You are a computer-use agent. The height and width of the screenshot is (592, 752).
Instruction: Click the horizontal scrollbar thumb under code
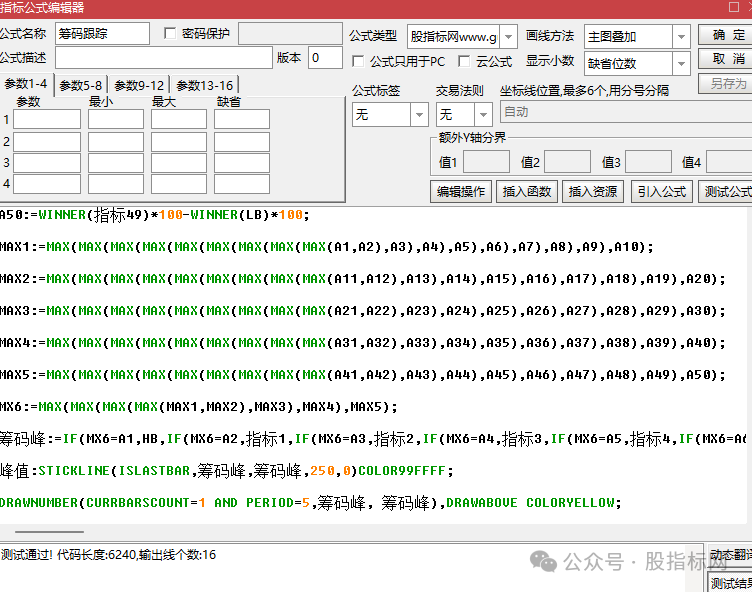point(49,532)
